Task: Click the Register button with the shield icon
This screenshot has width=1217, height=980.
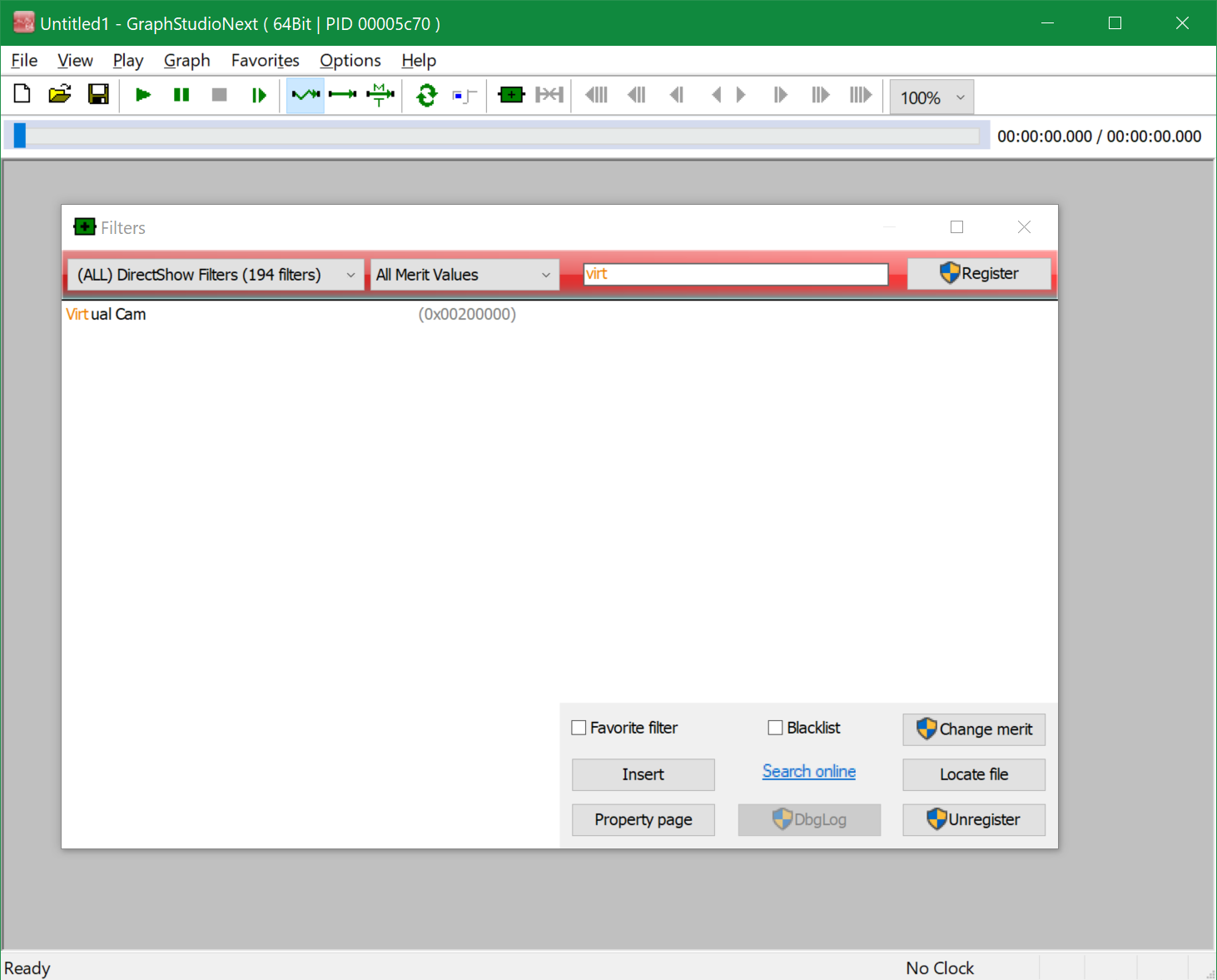Action: (979, 273)
